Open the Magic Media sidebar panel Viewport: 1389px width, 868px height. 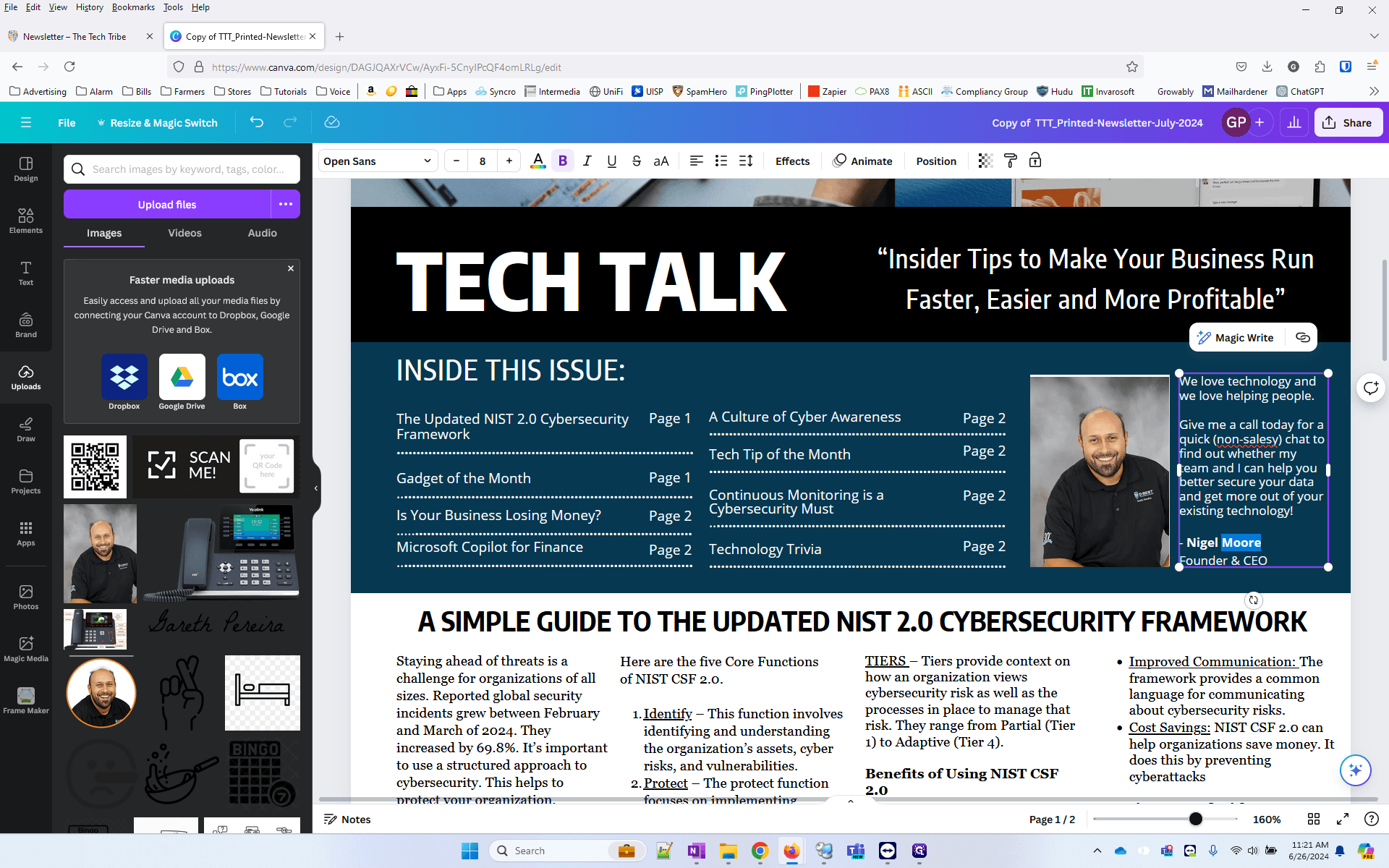tap(26, 649)
